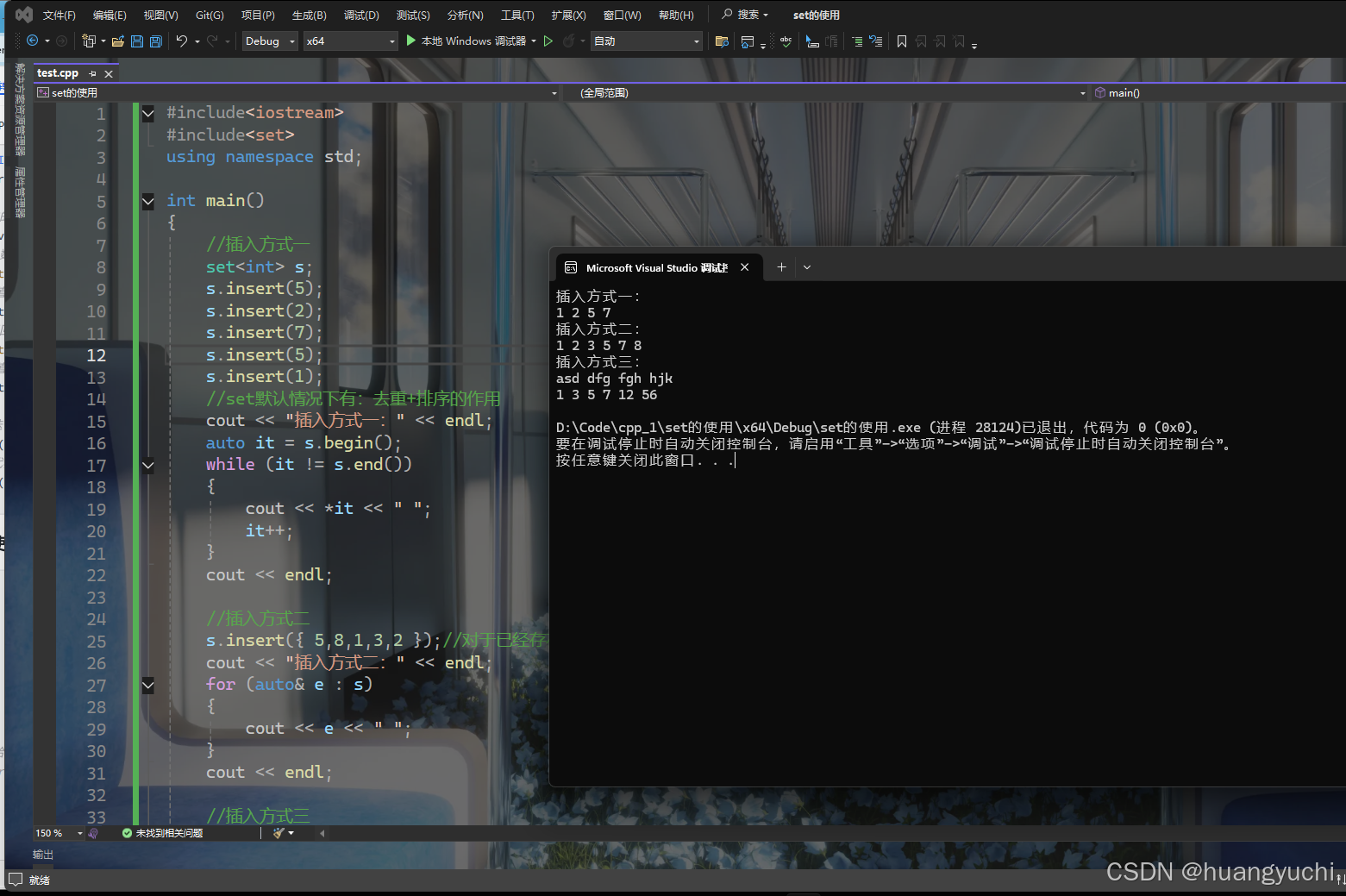Open the x64 platform dropdown

pyautogui.click(x=349, y=41)
